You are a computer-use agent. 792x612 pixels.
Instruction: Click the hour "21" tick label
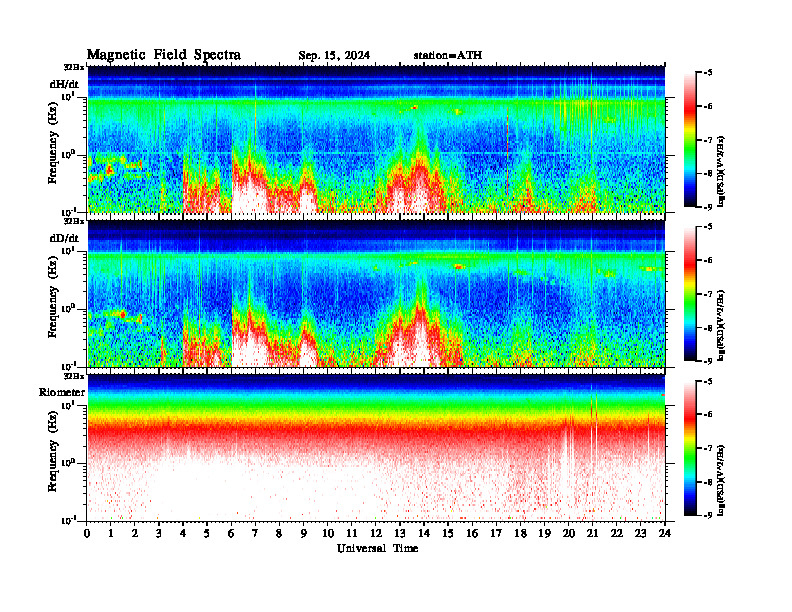tap(592, 533)
